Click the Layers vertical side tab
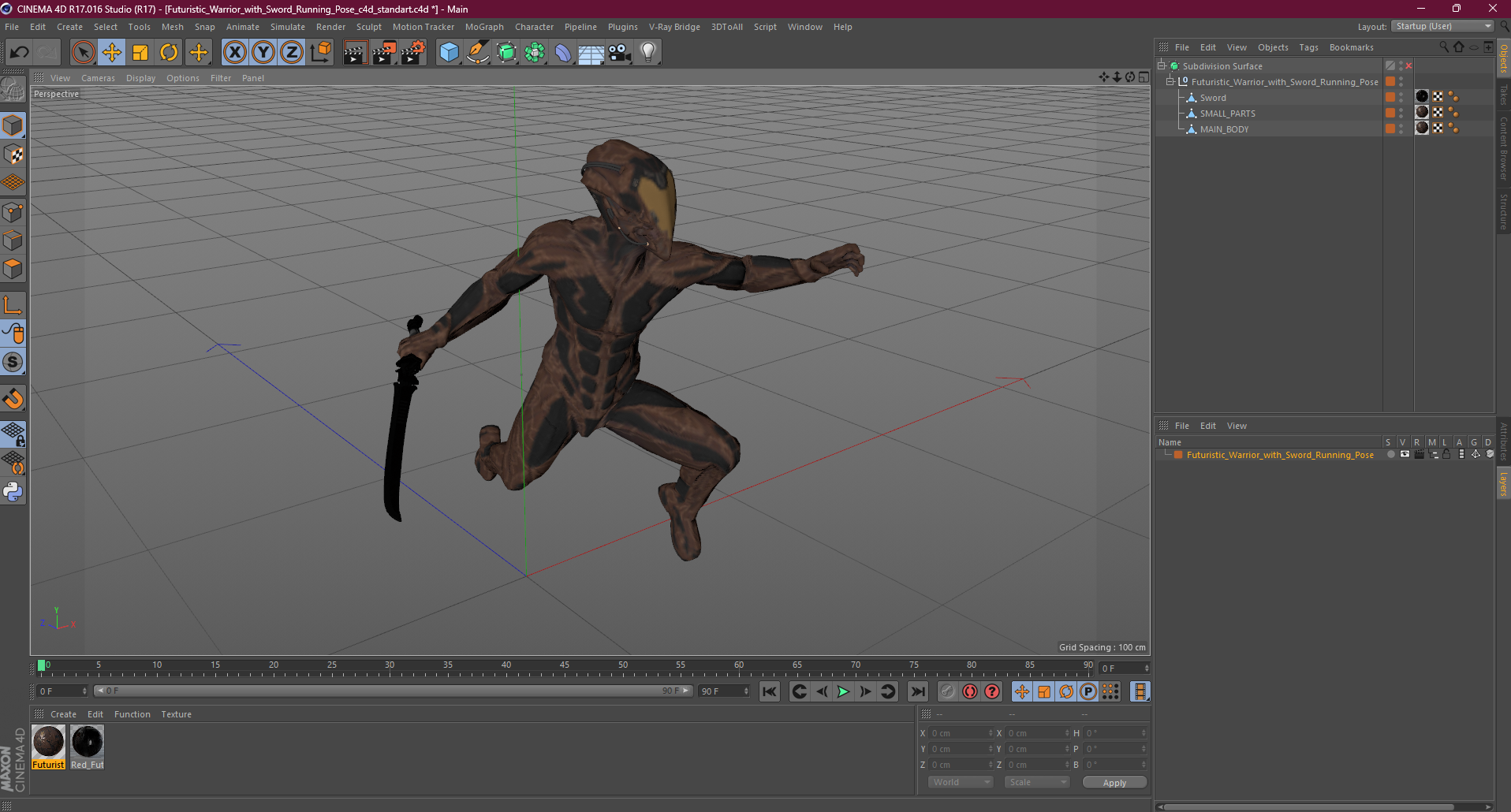The image size is (1511, 812). pyautogui.click(x=1503, y=484)
